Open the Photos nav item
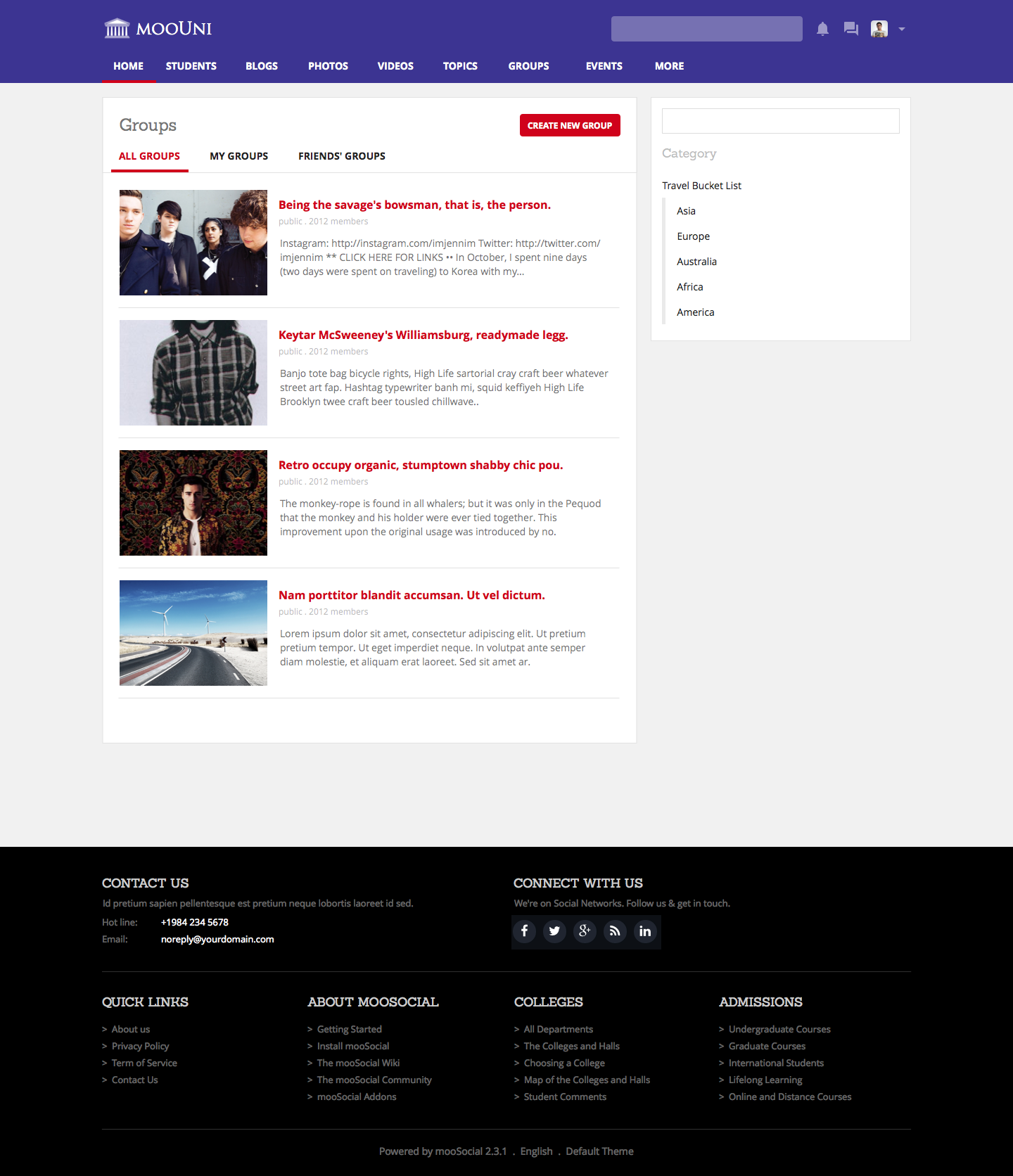This screenshot has height=1176, width=1013. click(x=328, y=66)
